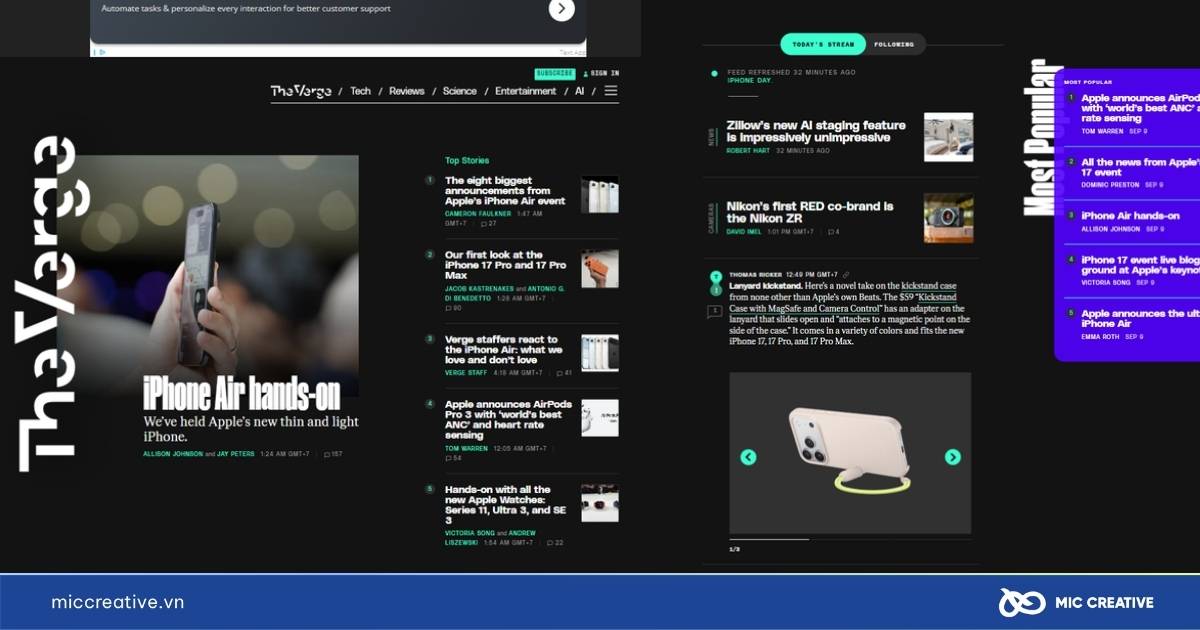Image resolution: width=1200 pixels, height=630 pixels.
Task: Click the Nikon ZR camera thumbnail
Action: pyautogui.click(x=948, y=217)
